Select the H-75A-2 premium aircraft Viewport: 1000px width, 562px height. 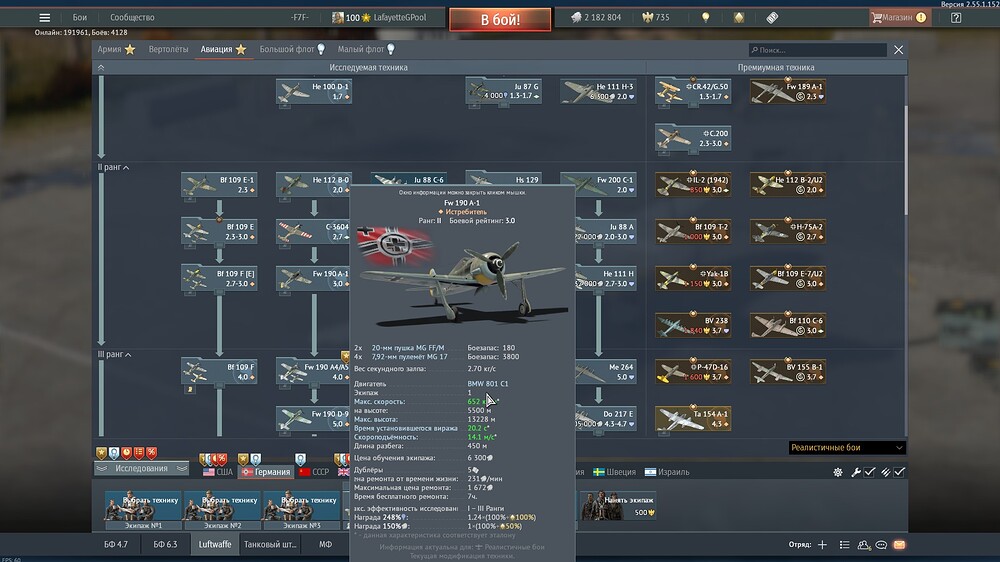point(788,232)
